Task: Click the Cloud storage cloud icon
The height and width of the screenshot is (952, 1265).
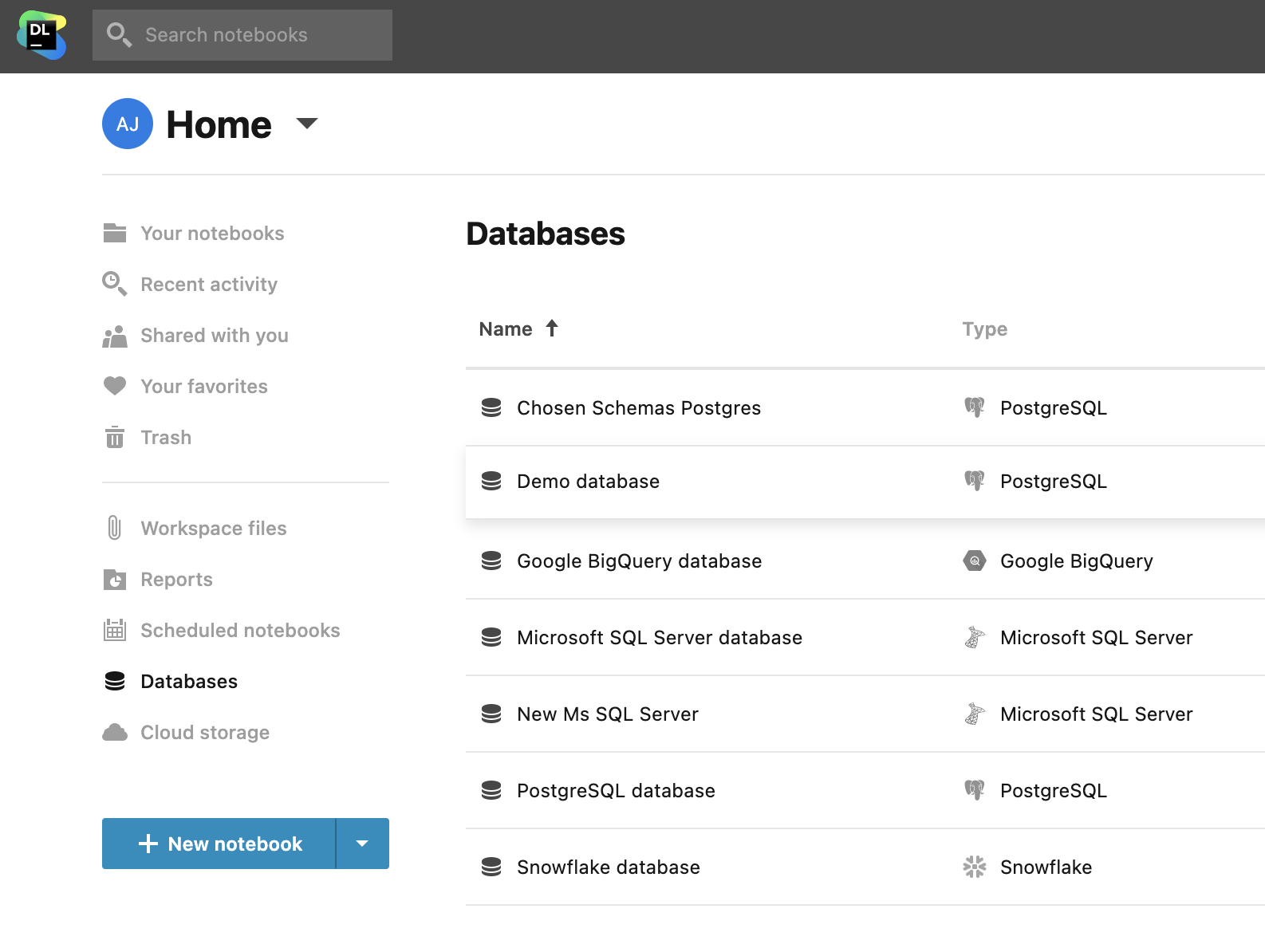Action: point(115,733)
